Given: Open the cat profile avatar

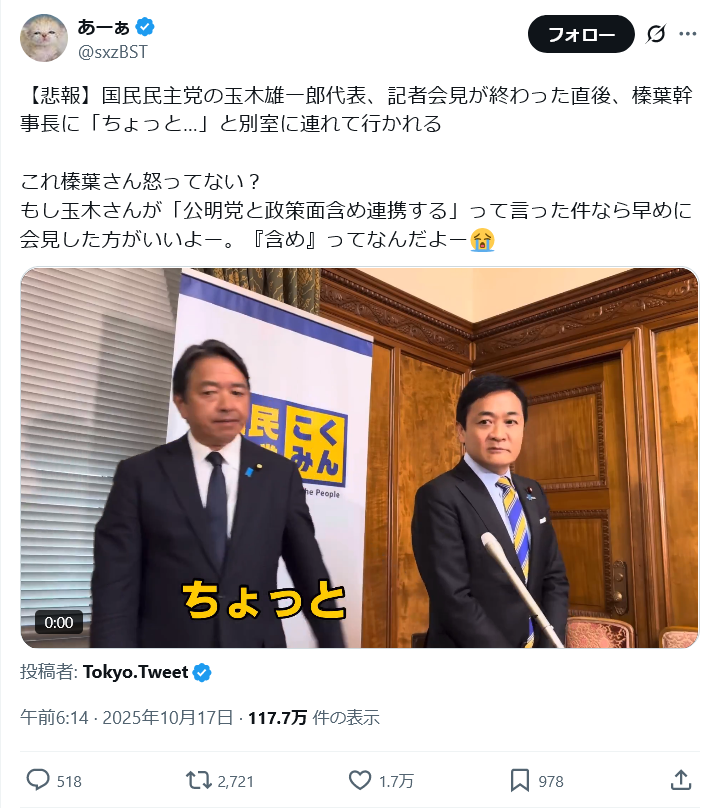Looking at the screenshot, I should [x=44, y=38].
